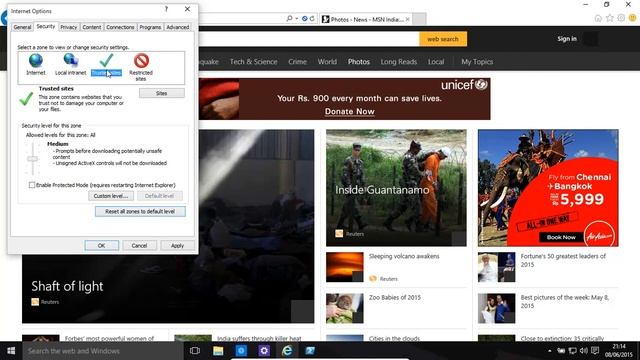Open Fortune's 50 greatest leaders article
640x360 pixels.
point(563,260)
